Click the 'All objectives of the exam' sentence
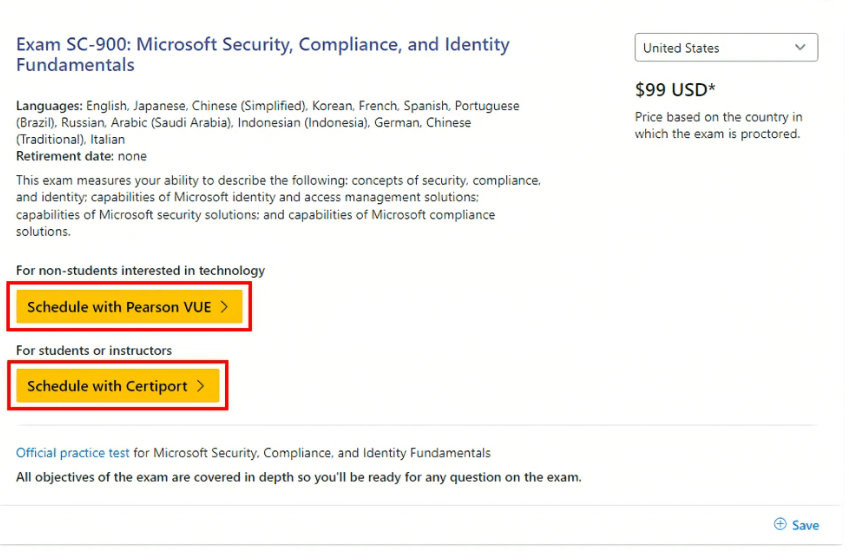The image size is (849, 560). tap(298, 477)
